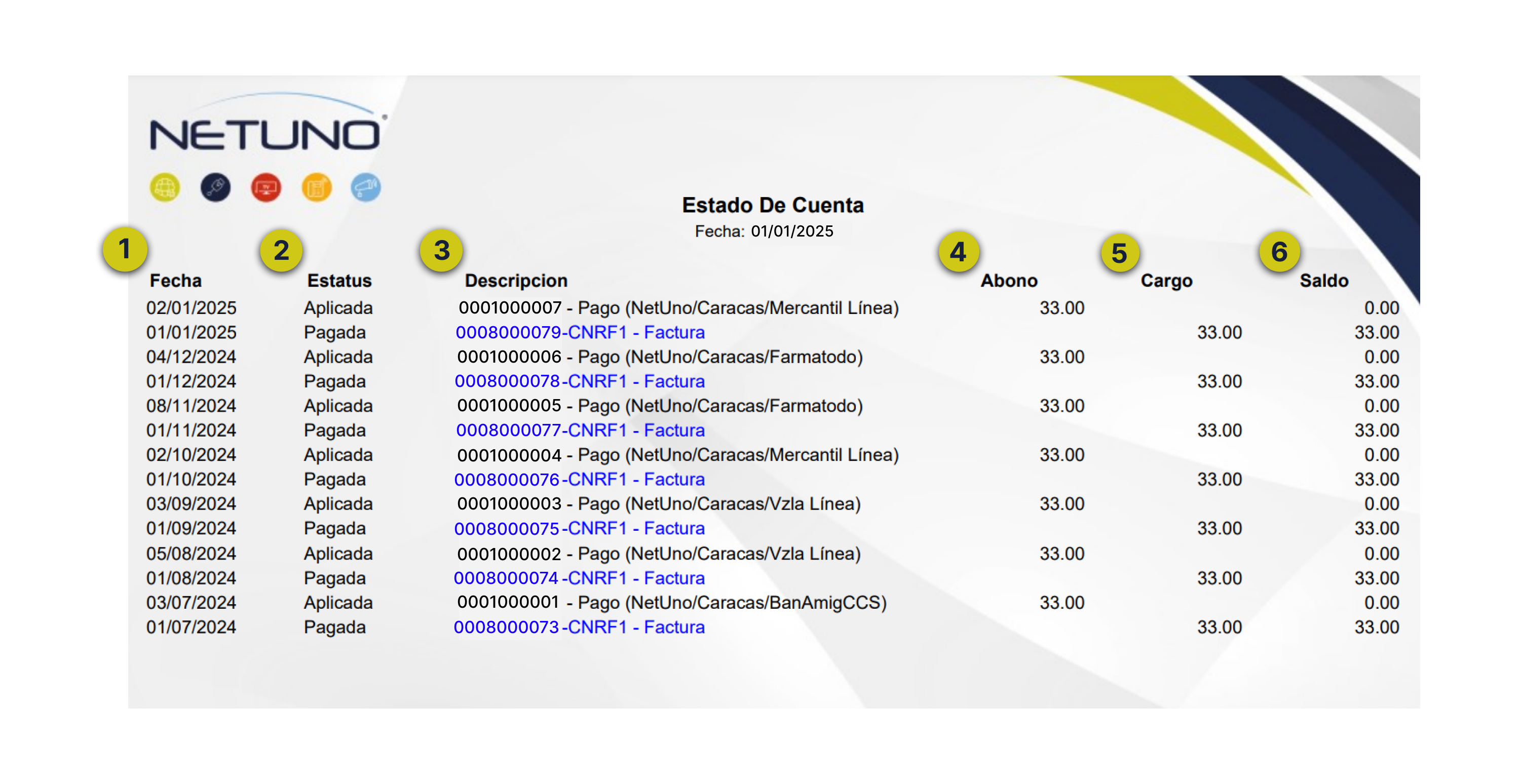Screen dimensions: 1520x784
Task: Select the BanAmigCCS payment 0001000001 description
Action: click(x=672, y=603)
